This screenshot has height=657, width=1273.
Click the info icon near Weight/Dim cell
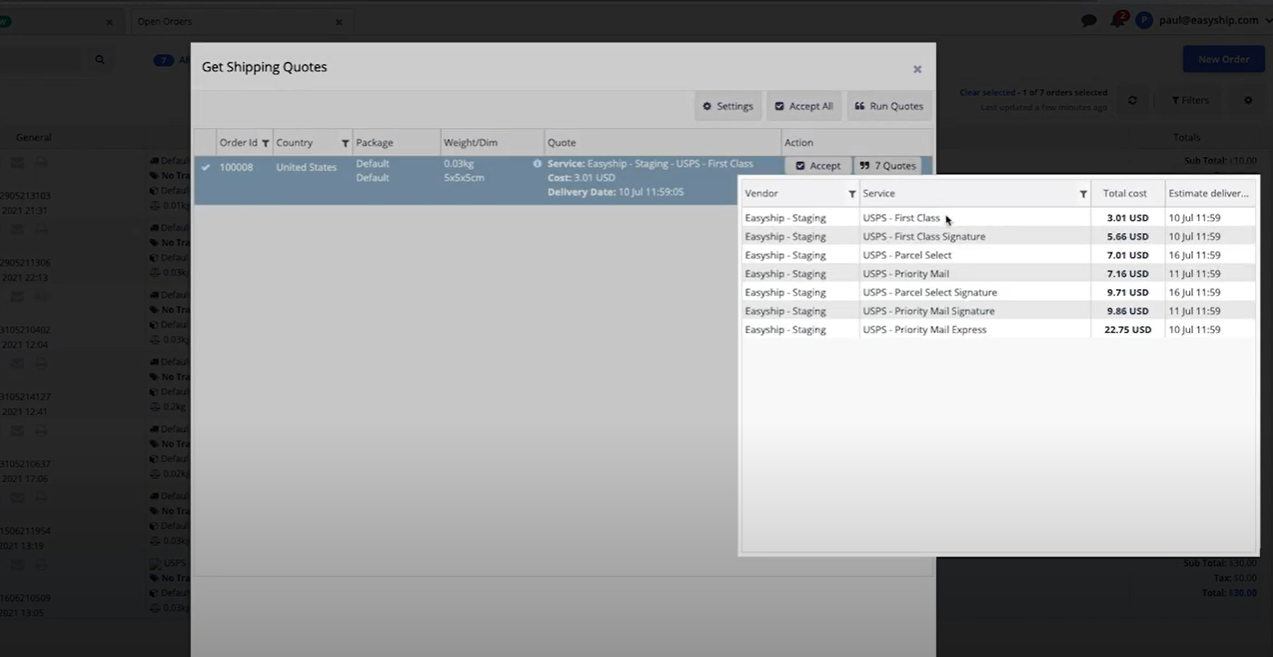(537, 164)
